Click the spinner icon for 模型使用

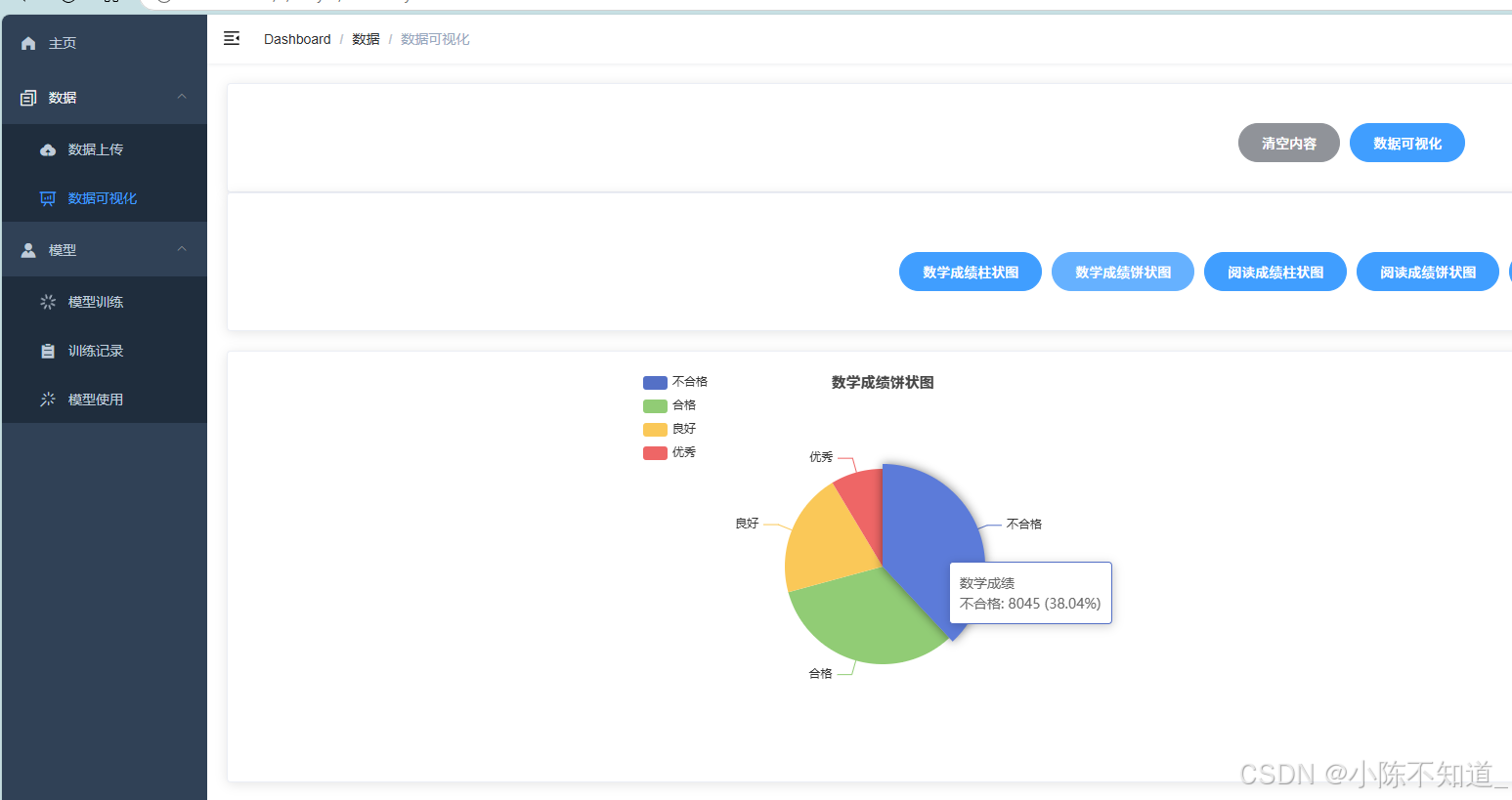(x=48, y=400)
